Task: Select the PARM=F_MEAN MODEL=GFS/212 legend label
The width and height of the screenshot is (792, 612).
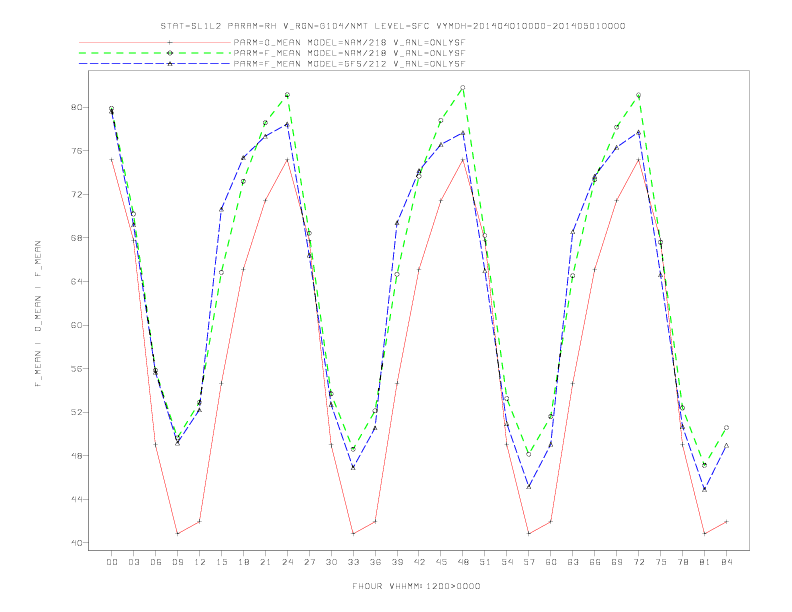Action: (349, 64)
